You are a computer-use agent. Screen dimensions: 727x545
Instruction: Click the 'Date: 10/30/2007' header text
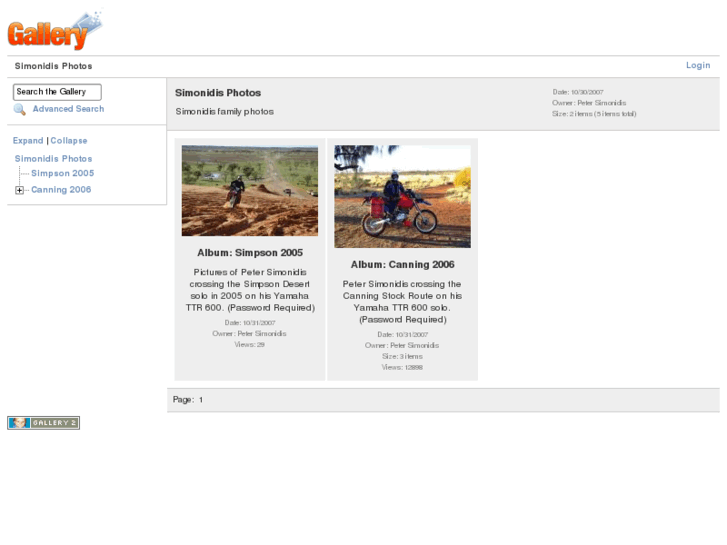click(578, 92)
